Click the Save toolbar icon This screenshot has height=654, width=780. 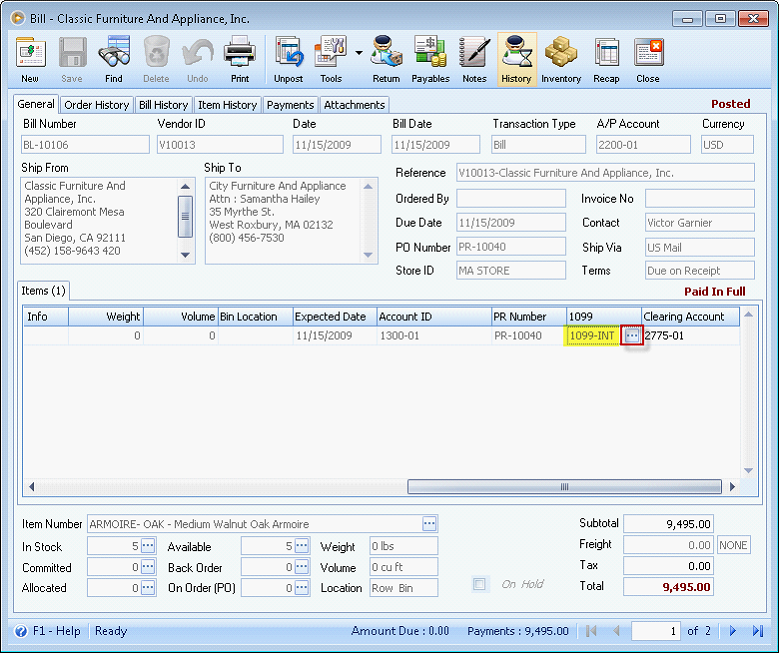(x=72, y=60)
